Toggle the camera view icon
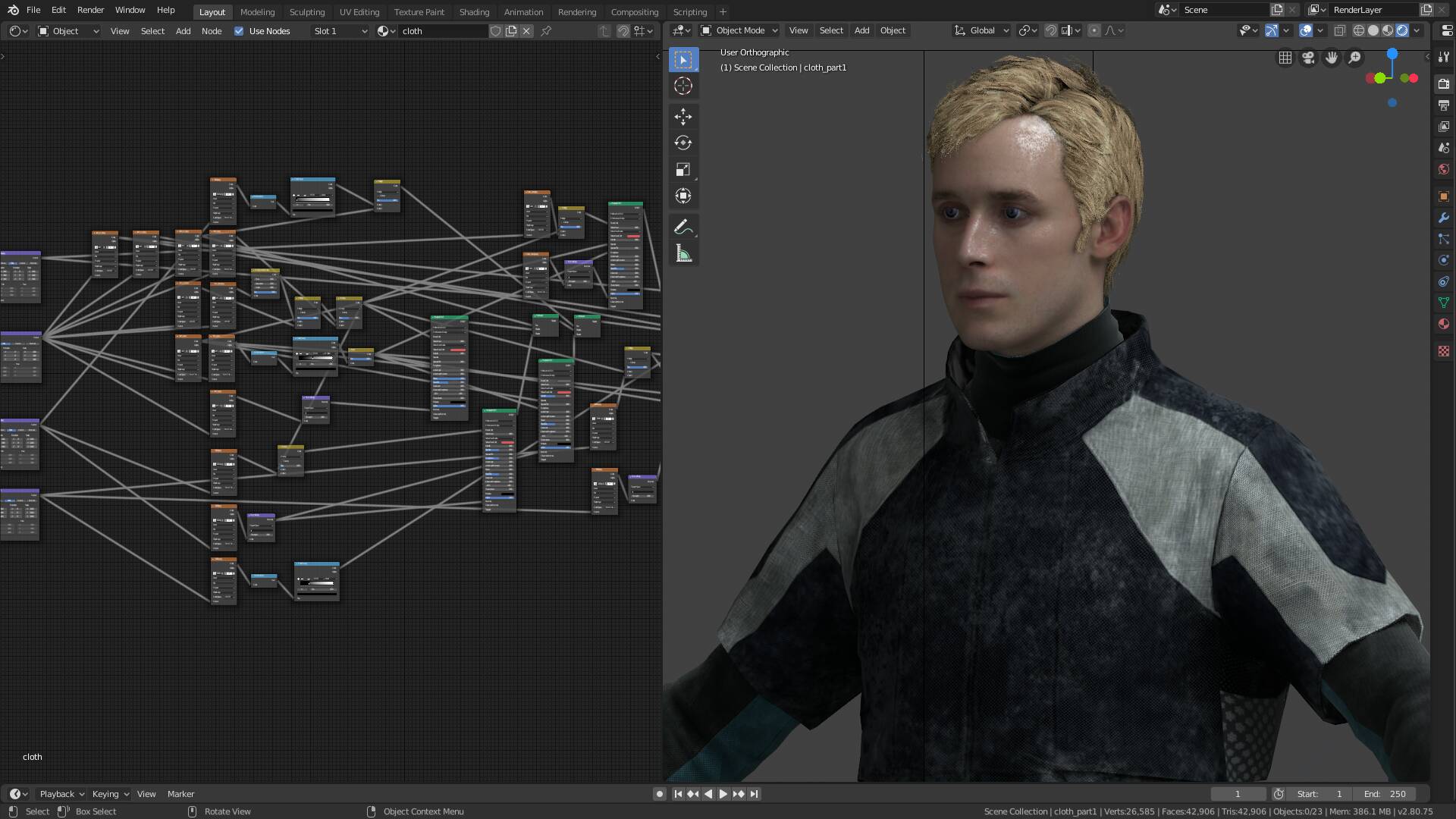 click(x=1308, y=58)
